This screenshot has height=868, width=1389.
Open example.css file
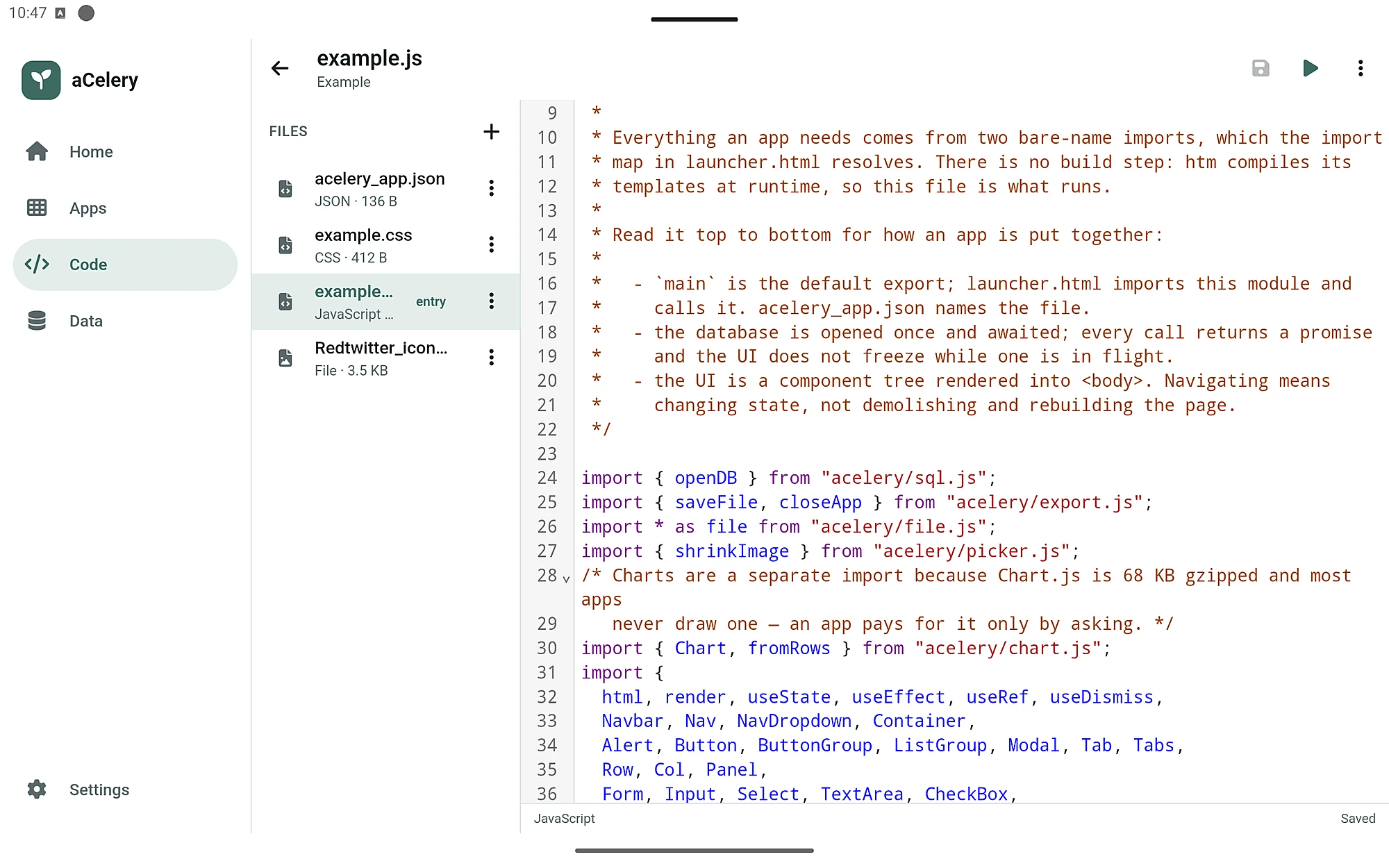(x=385, y=244)
